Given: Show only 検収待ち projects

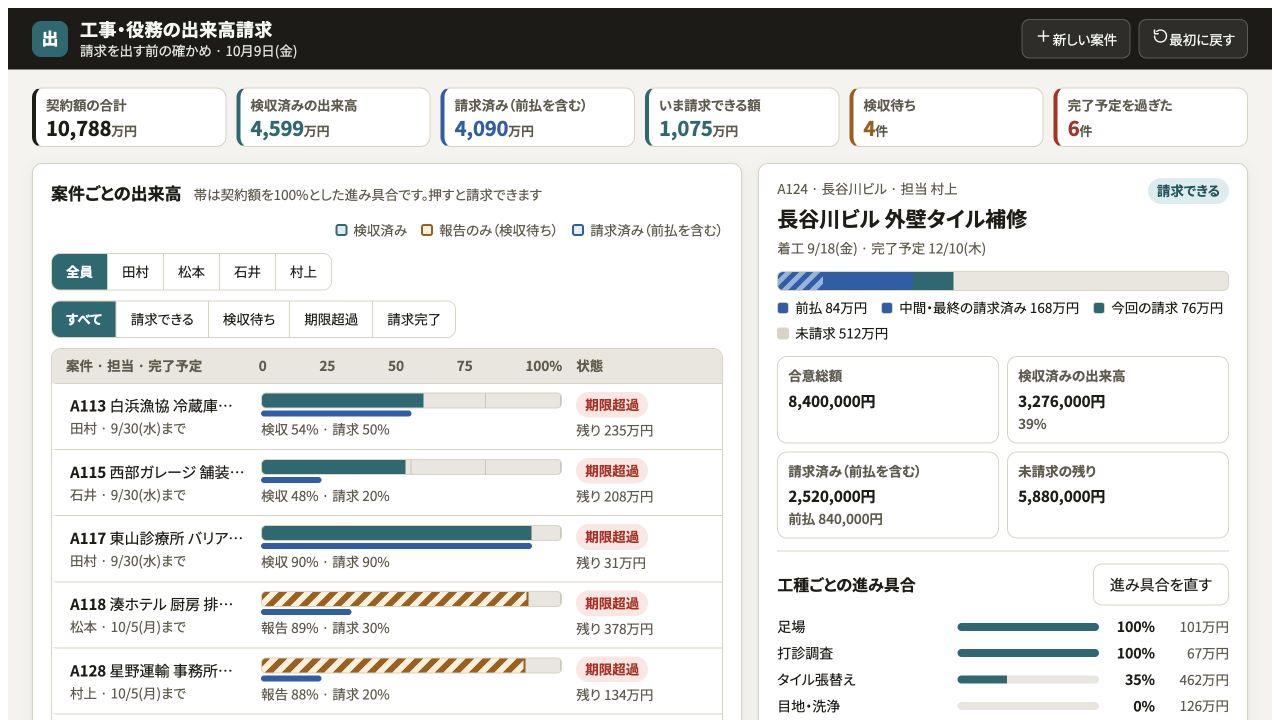Looking at the screenshot, I should click(x=249, y=320).
